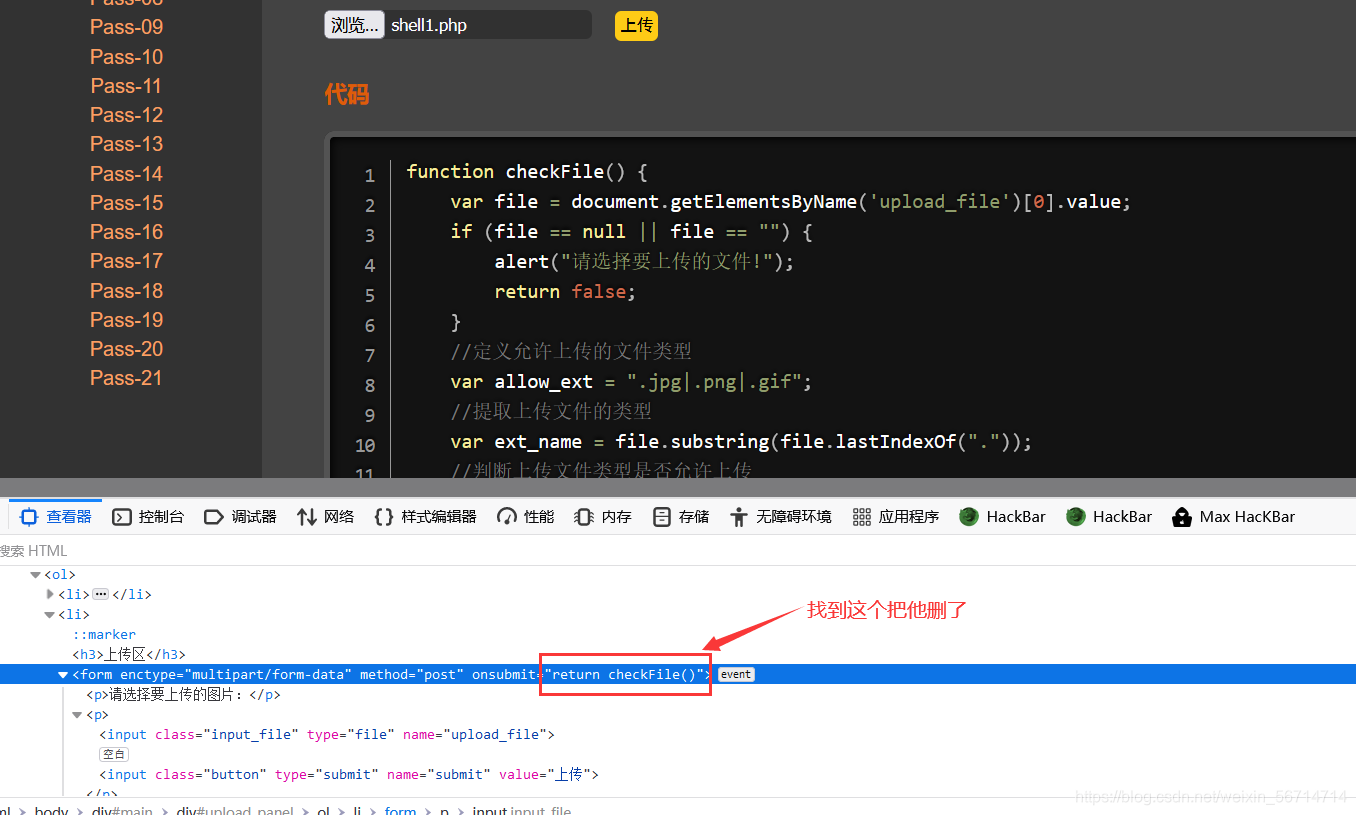Open Pass-09 in the sidebar
The width and height of the screenshot is (1356, 815).
(x=126, y=27)
